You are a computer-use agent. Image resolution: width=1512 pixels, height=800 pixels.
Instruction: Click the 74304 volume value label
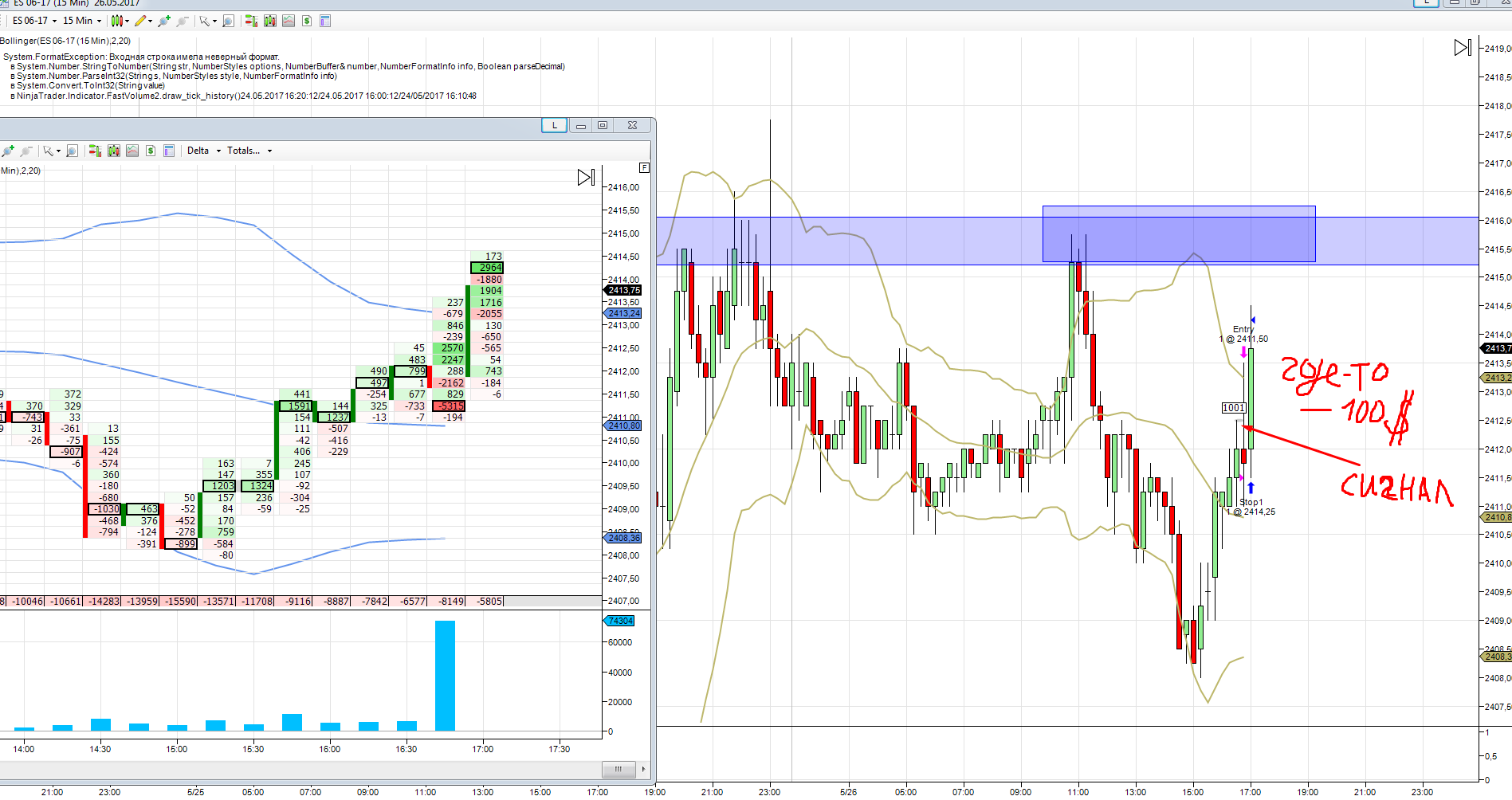click(x=620, y=621)
